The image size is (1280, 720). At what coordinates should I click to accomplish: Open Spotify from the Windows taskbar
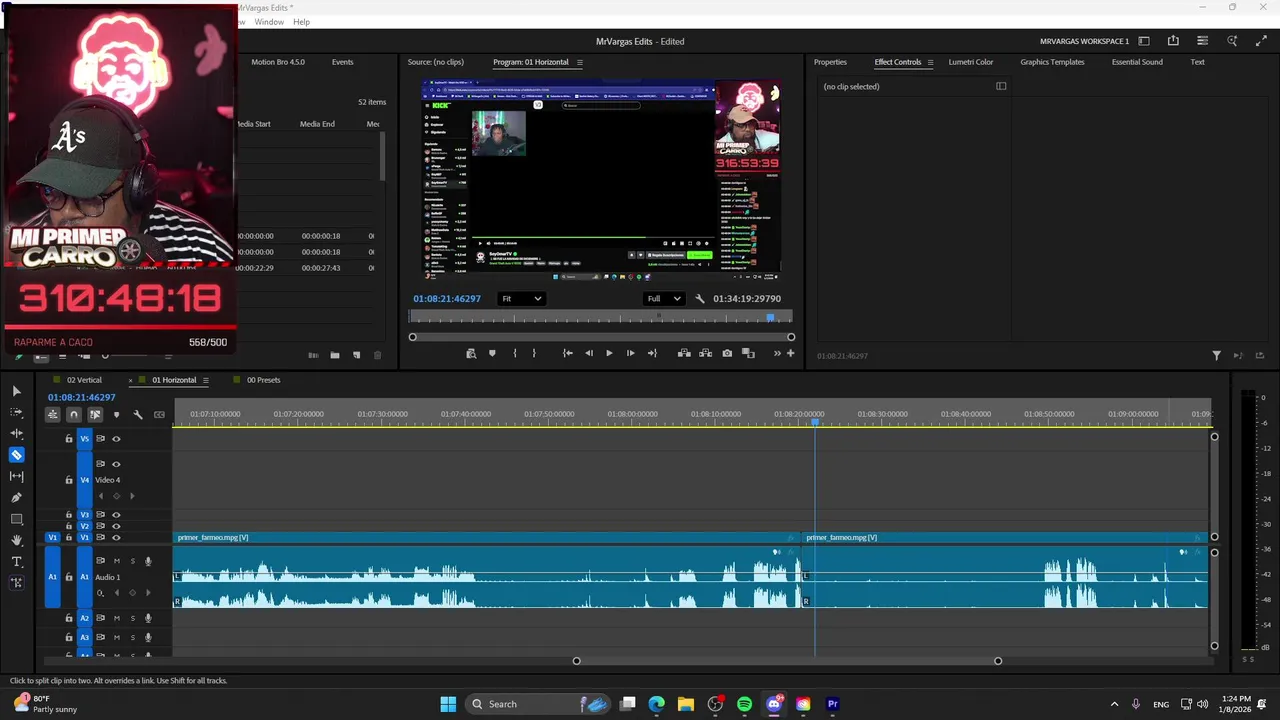tap(744, 704)
